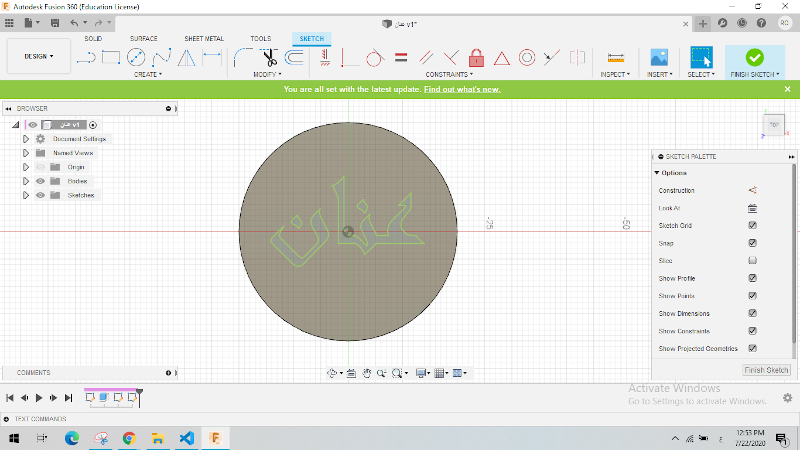Apply the Equal constraint
Image resolution: width=800 pixels, height=450 pixels.
pyautogui.click(x=401, y=58)
